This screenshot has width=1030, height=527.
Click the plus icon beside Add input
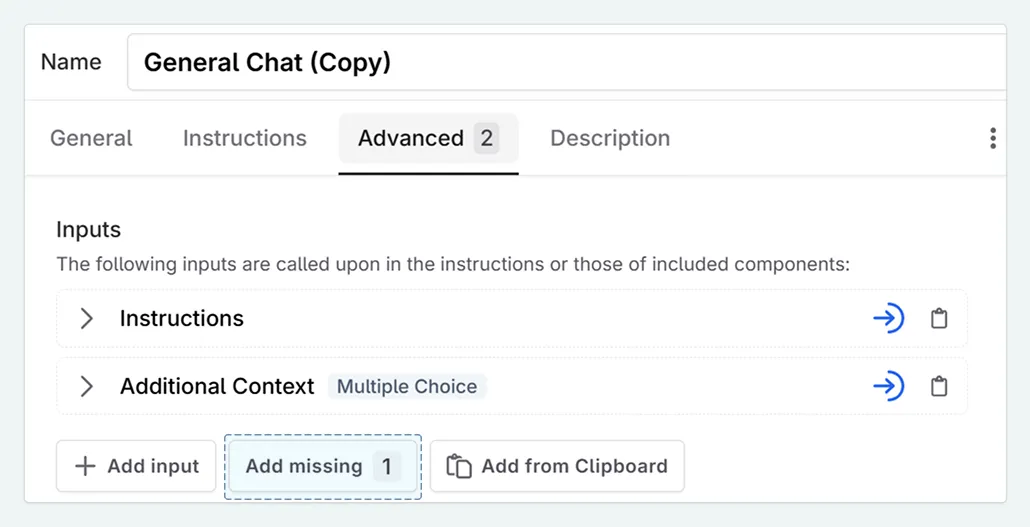point(86,466)
